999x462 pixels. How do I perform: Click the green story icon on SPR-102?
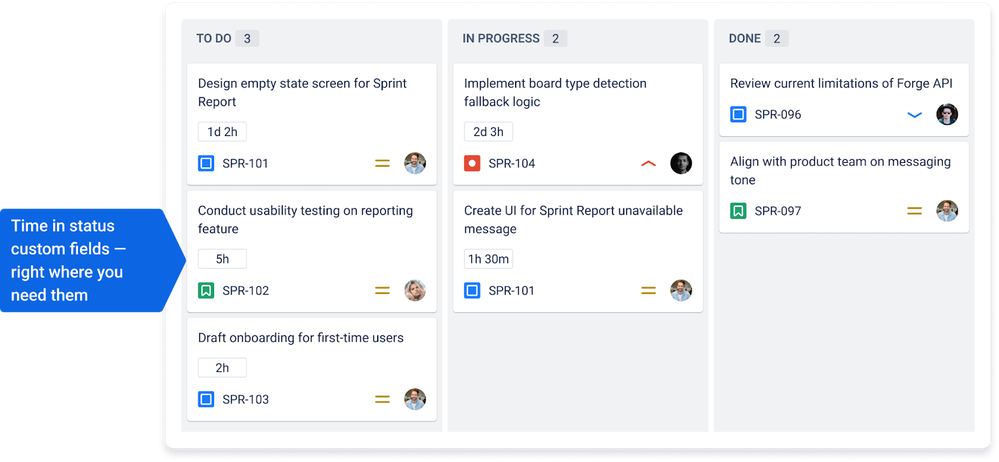click(x=206, y=291)
